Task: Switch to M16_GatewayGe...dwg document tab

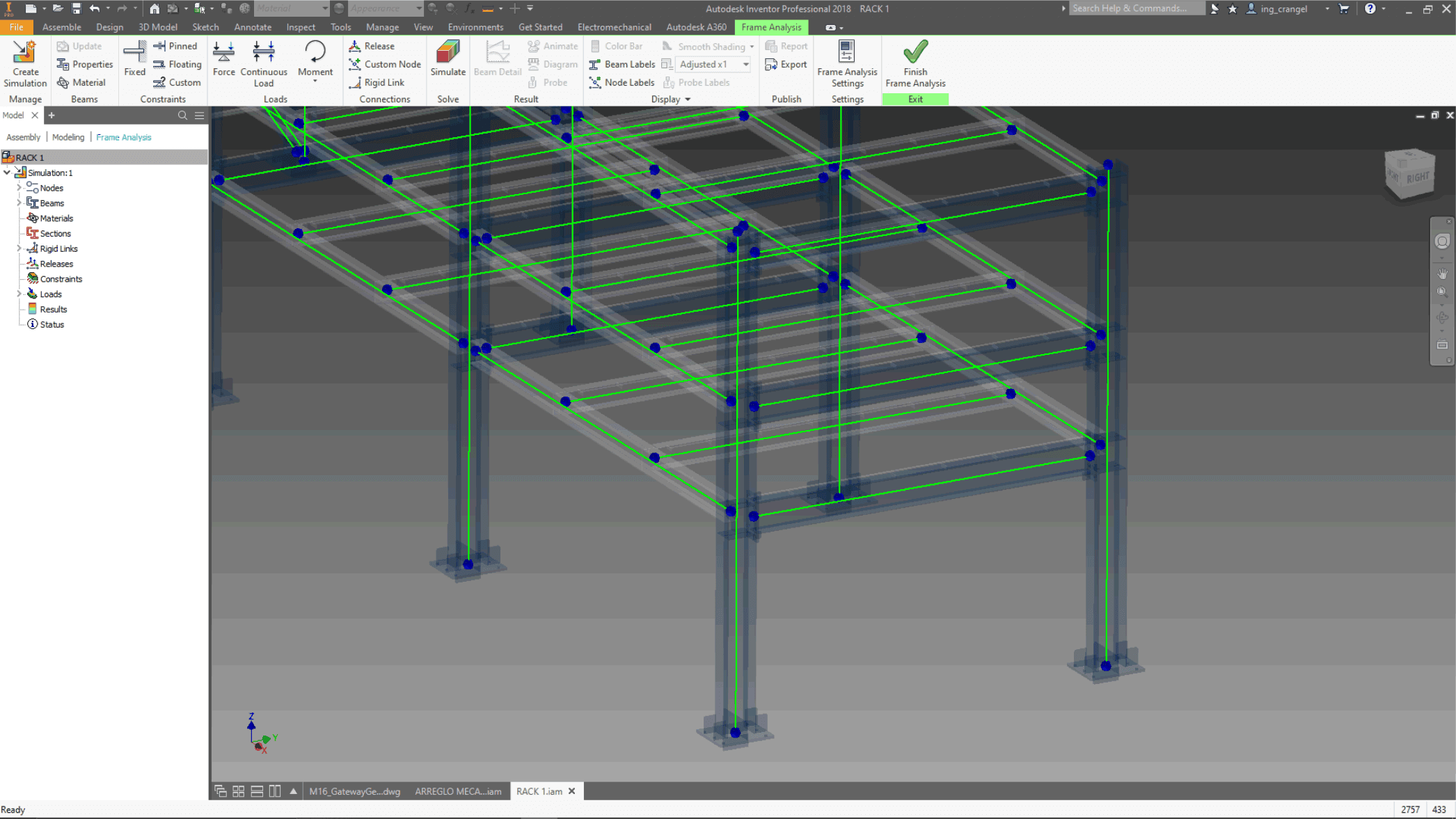Action: 354,791
